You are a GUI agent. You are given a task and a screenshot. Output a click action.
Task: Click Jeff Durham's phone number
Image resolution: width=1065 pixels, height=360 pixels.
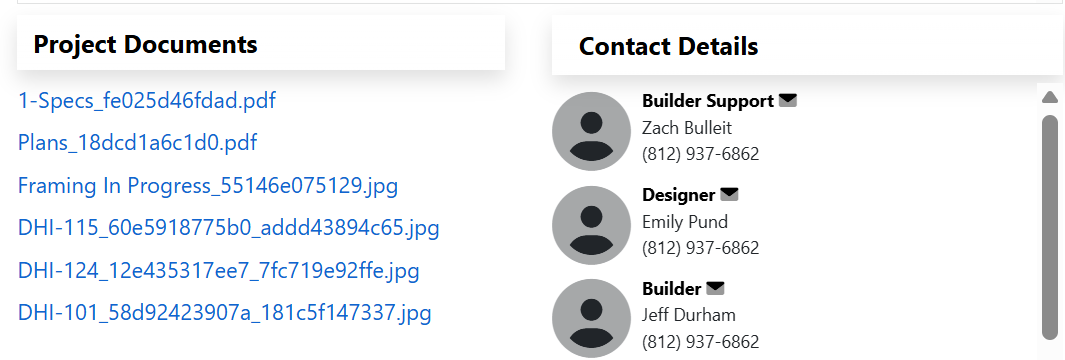coord(700,342)
